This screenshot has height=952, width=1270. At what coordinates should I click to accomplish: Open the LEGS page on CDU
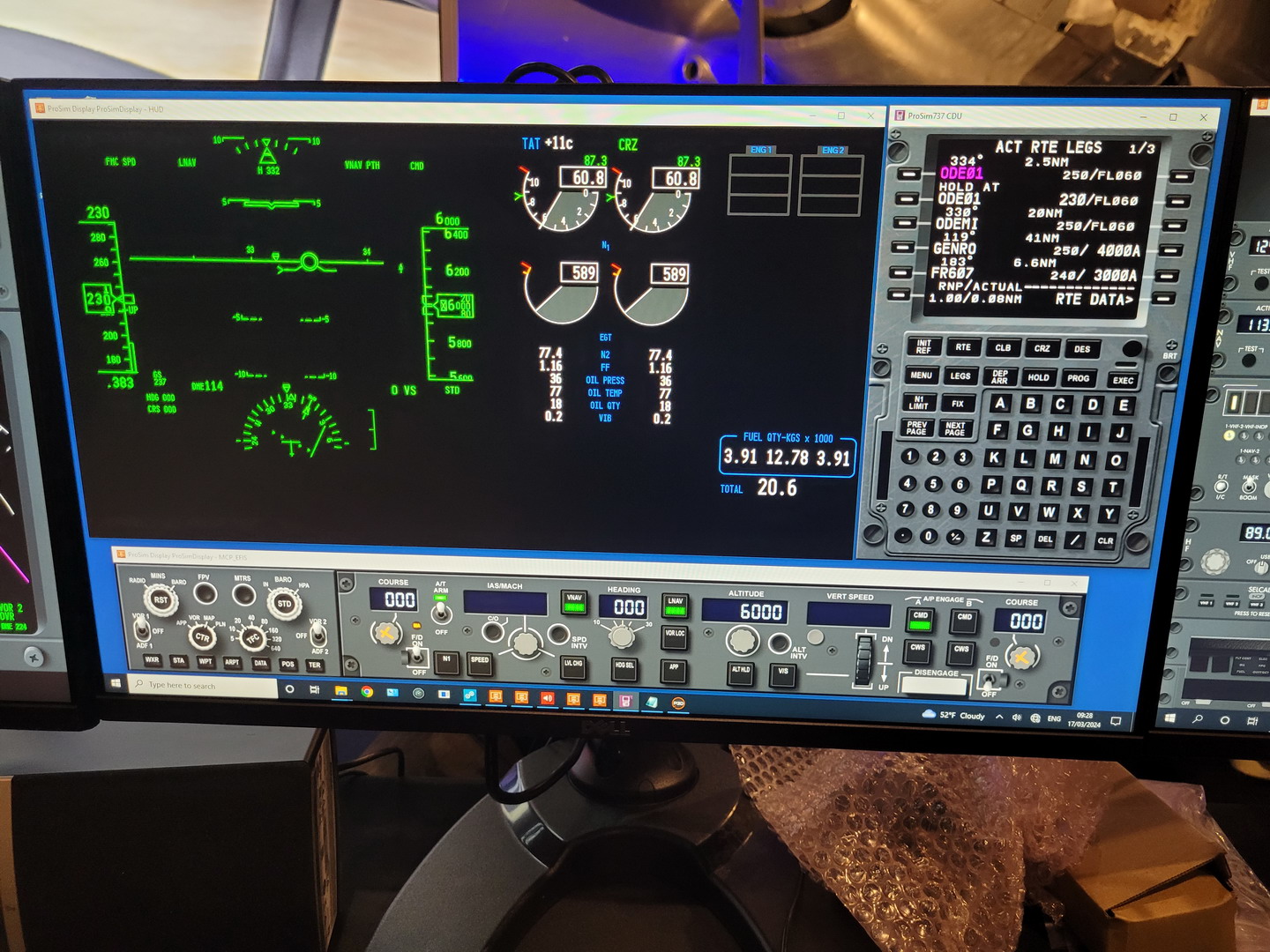click(960, 376)
